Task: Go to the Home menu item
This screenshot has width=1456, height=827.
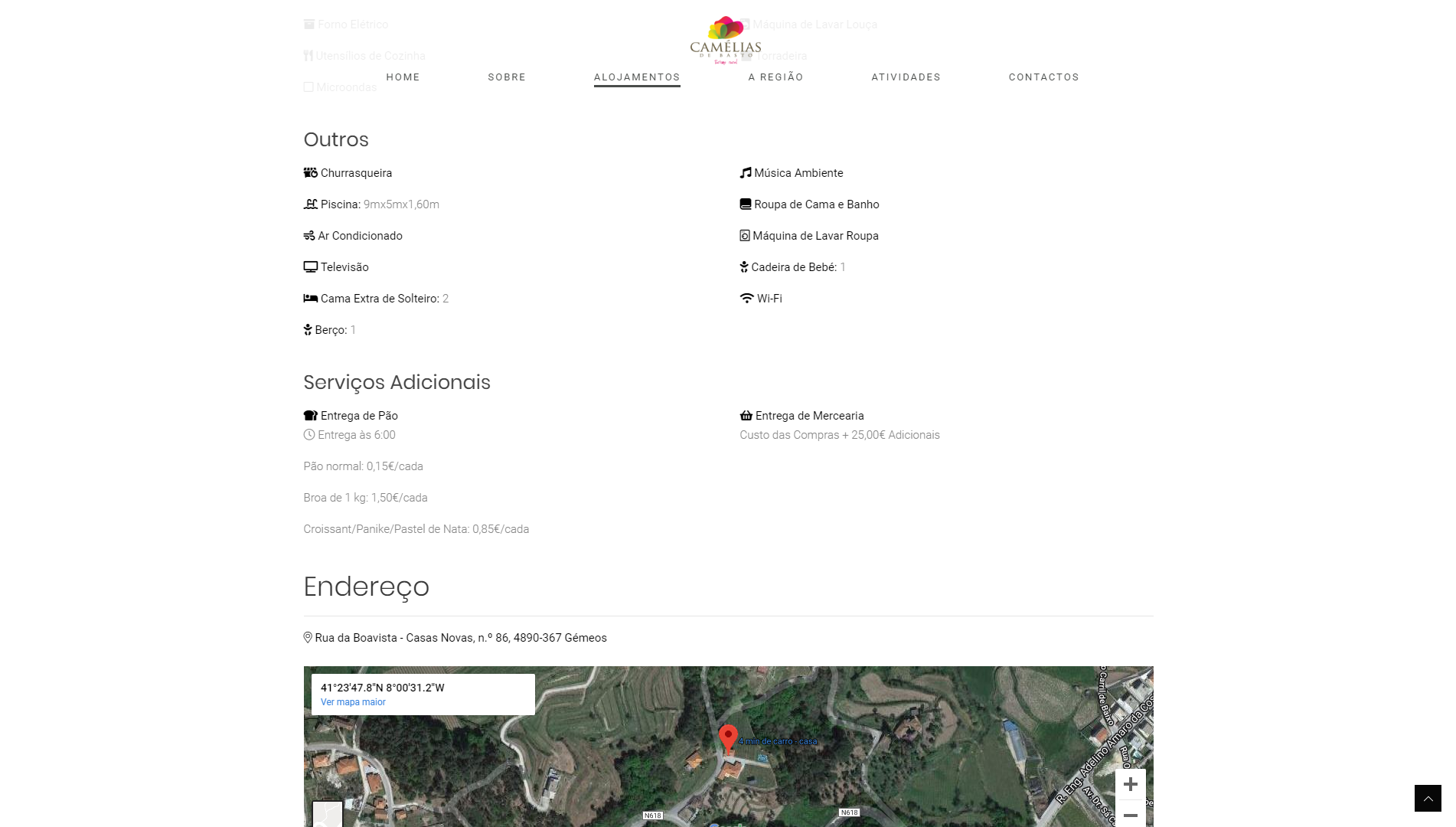Action: point(403,77)
